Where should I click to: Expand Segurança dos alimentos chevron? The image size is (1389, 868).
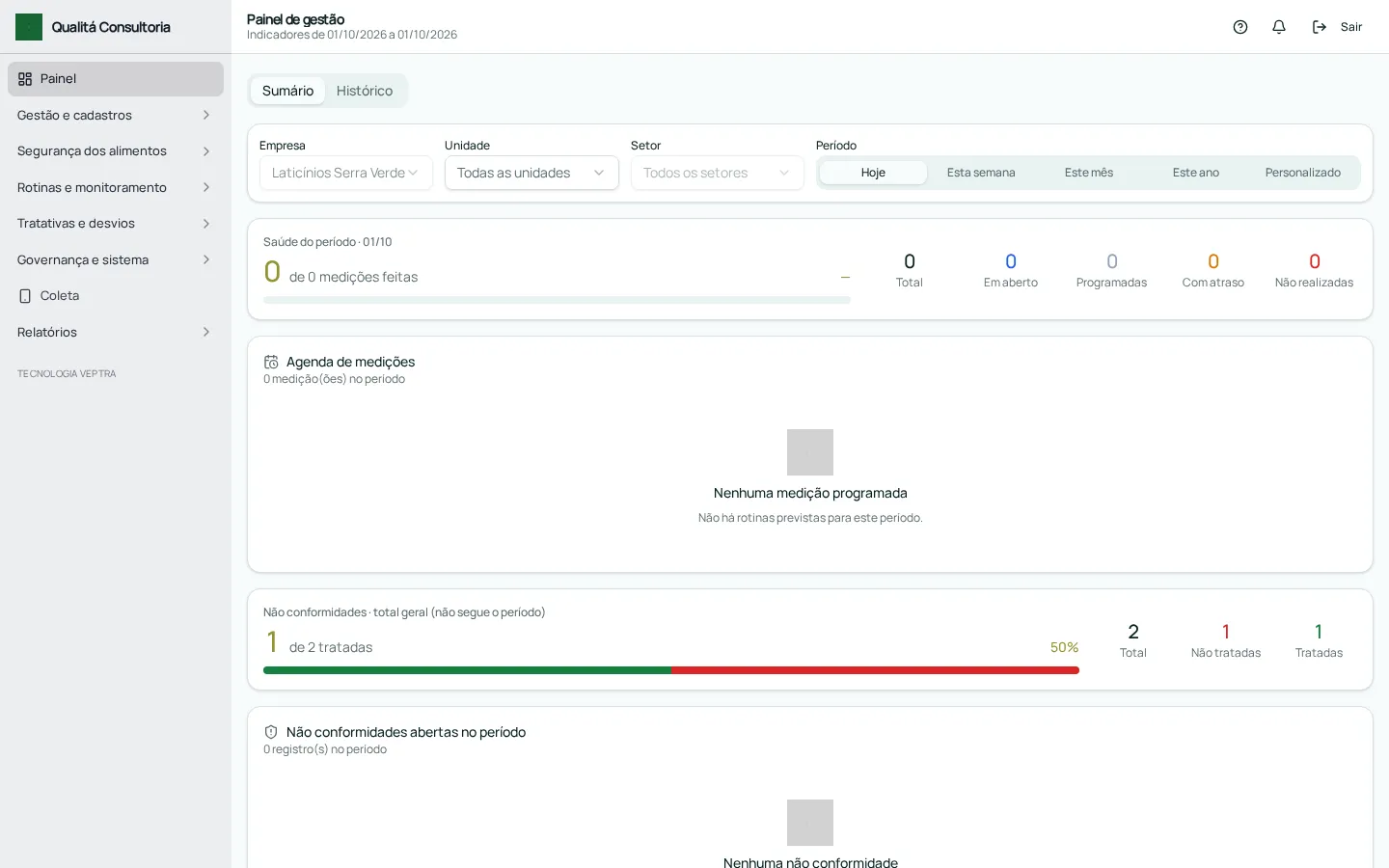coord(206,151)
